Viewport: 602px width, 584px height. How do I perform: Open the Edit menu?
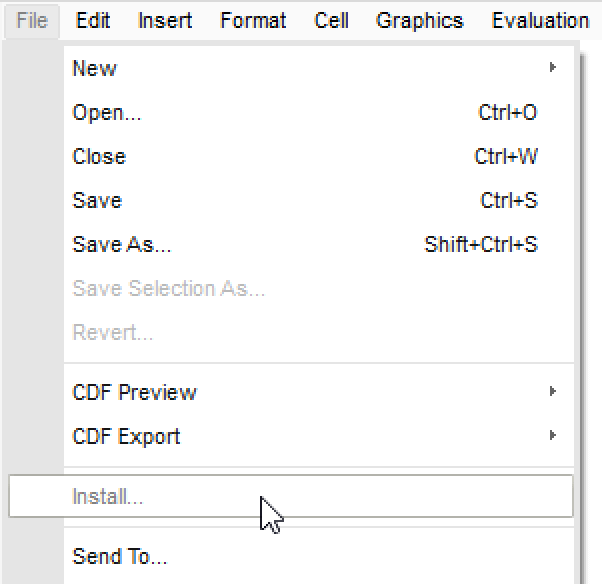tap(93, 20)
